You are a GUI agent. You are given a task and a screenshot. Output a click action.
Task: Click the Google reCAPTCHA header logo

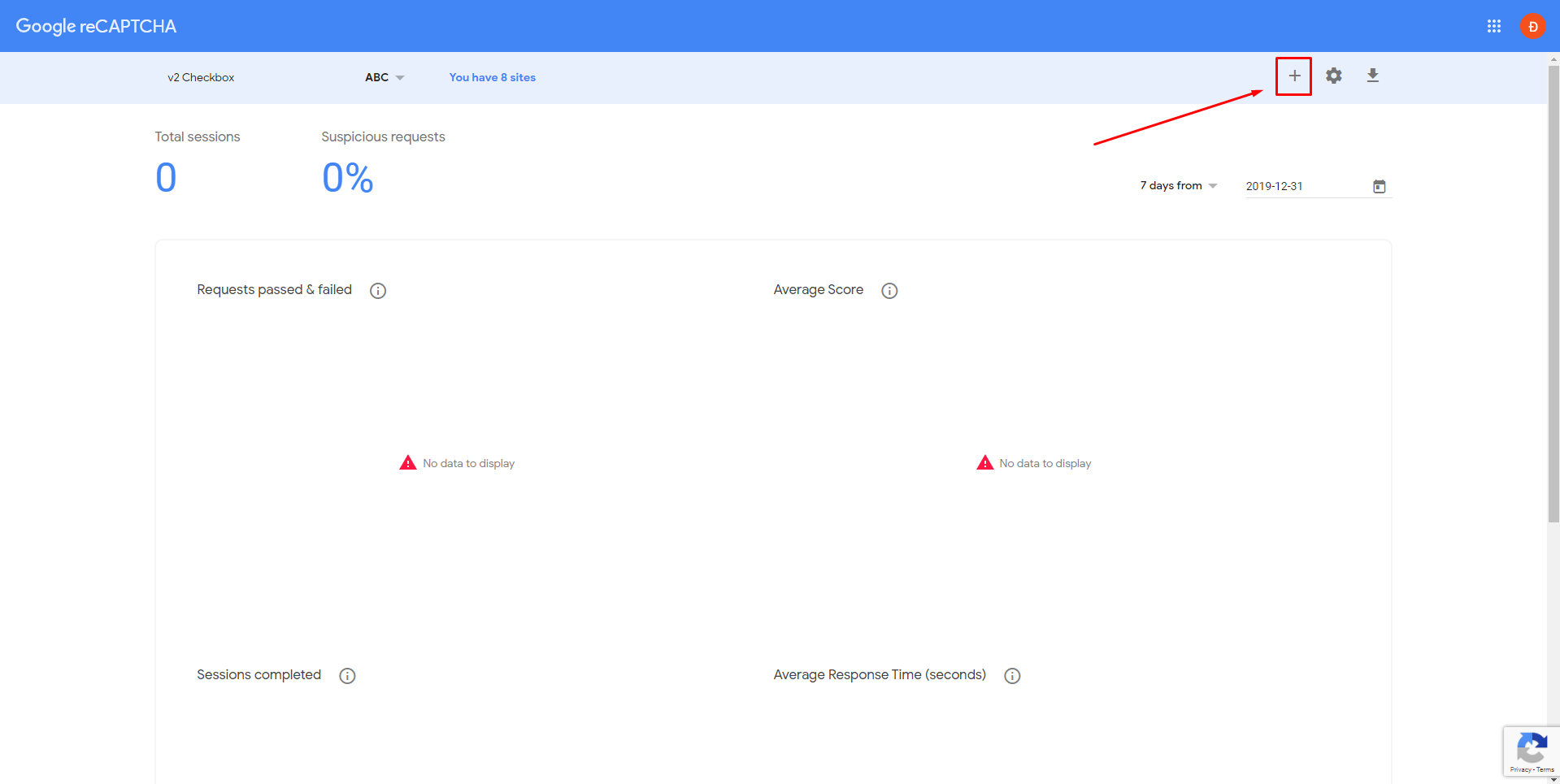click(96, 26)
